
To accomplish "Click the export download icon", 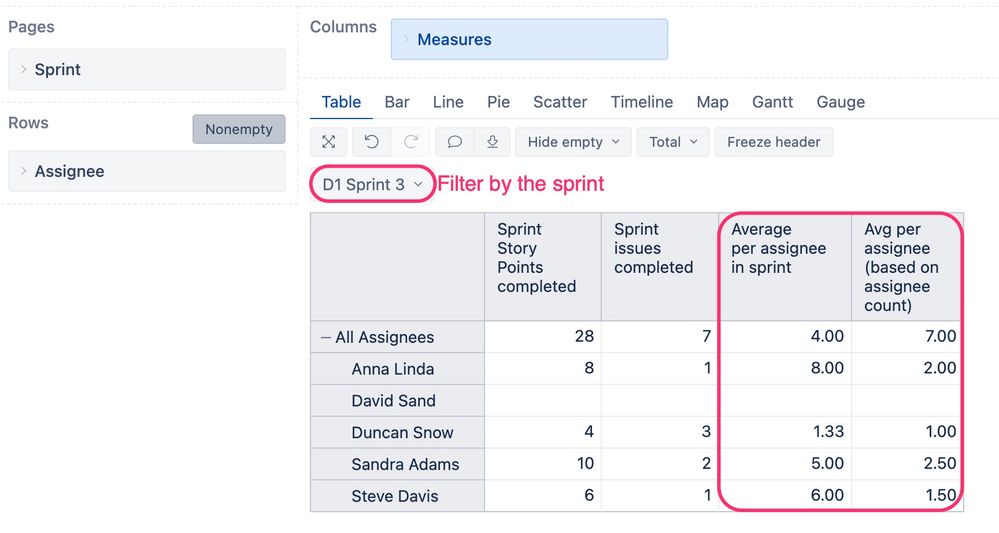I will pyautogui.click(x=492, y=142).
